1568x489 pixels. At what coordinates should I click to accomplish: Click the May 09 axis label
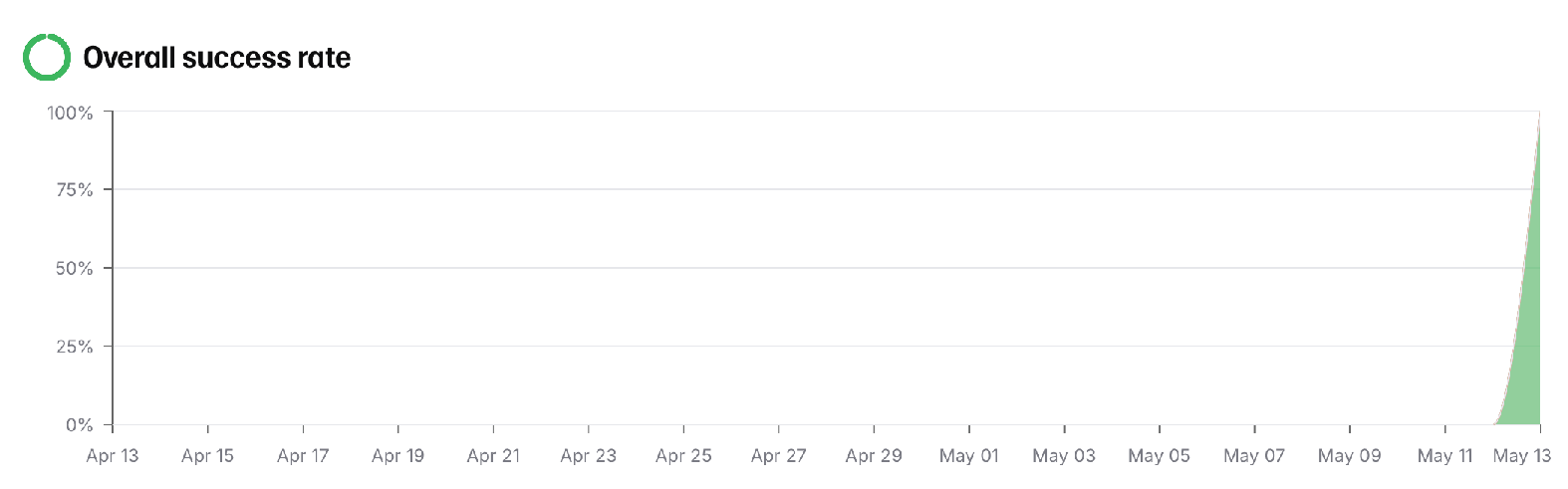(1349, 456)
